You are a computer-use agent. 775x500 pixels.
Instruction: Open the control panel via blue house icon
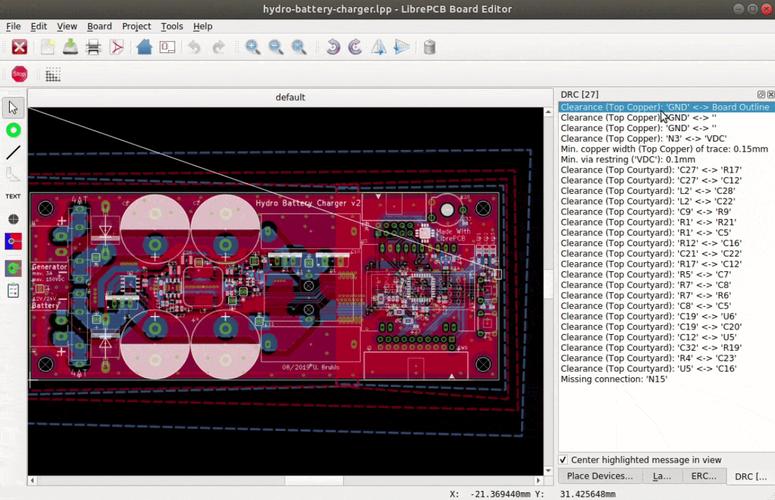coord(144,47)
